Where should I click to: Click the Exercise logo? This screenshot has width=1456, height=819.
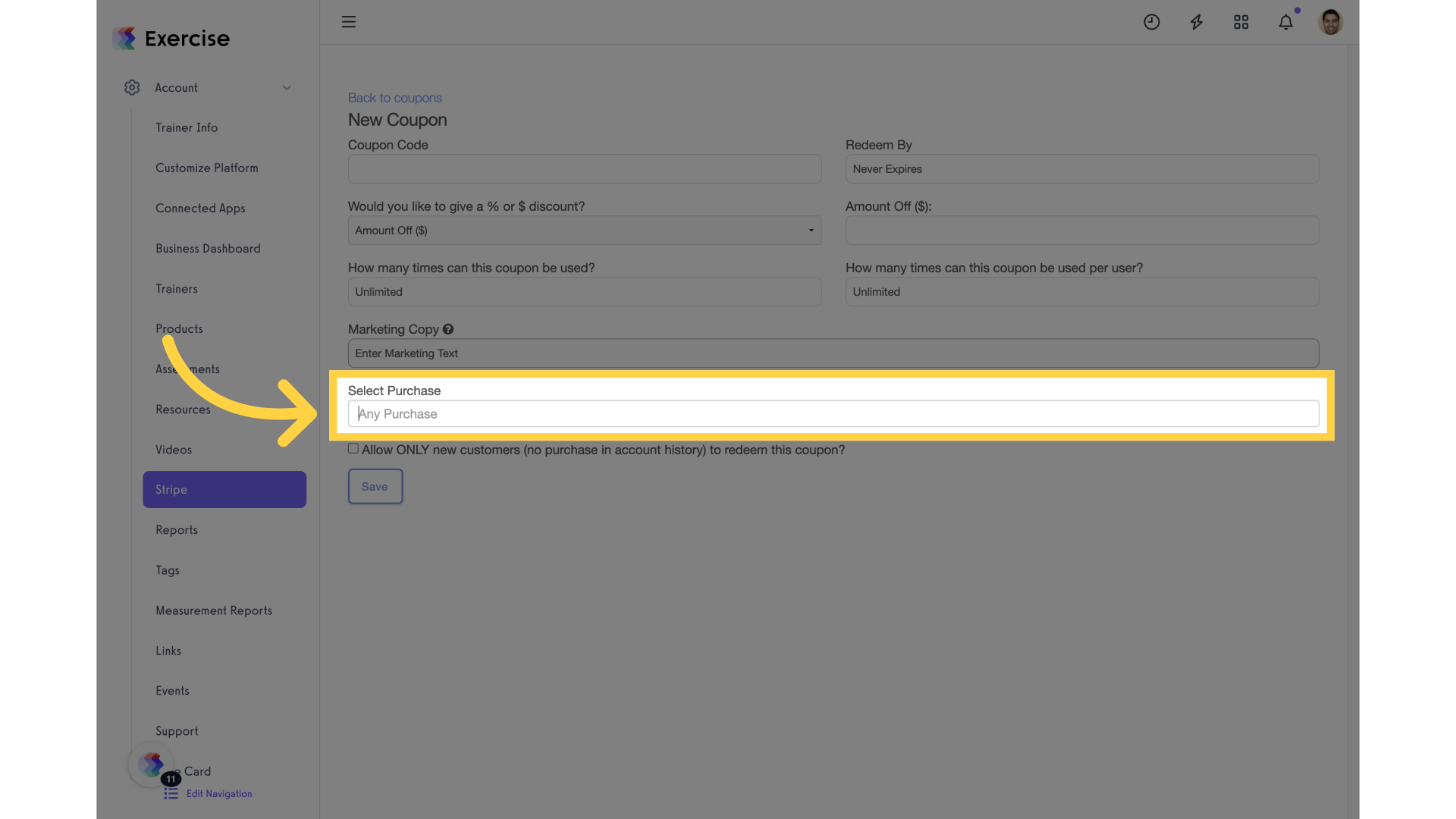coord(171,38)
